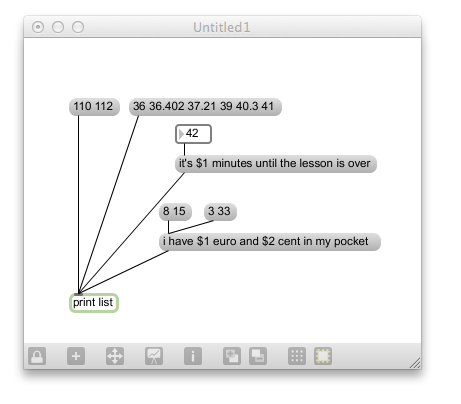Open the inspector info icon

point(193,356)
